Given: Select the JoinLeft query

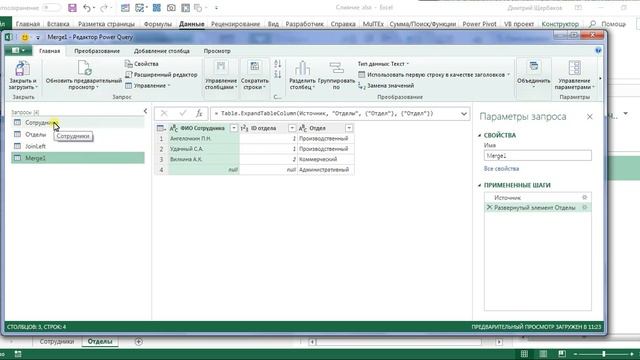Looking at the screenshot, I should coord(78,146).
